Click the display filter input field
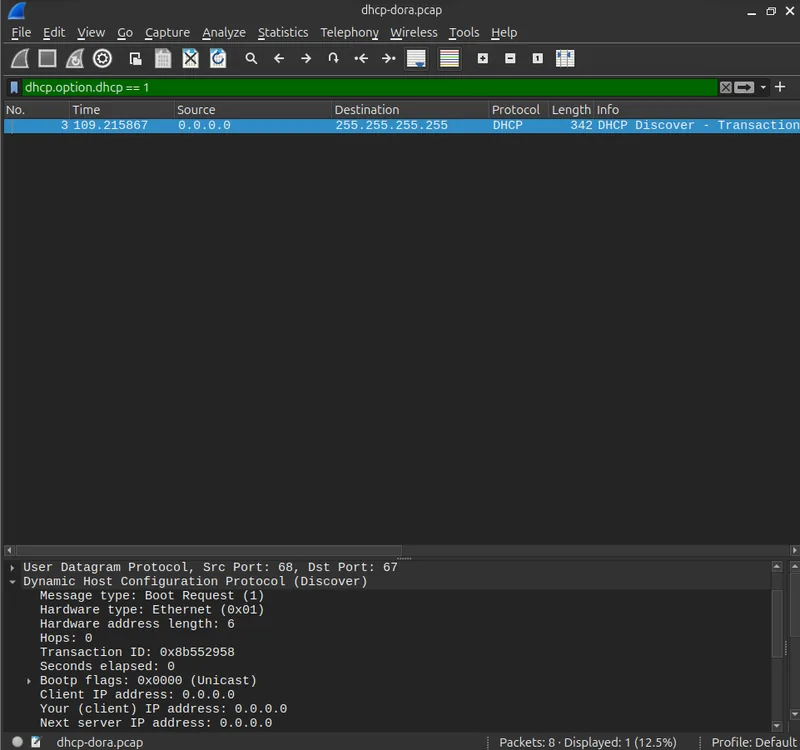This screenshot has height=750, width=800. (x=369, y=87)
